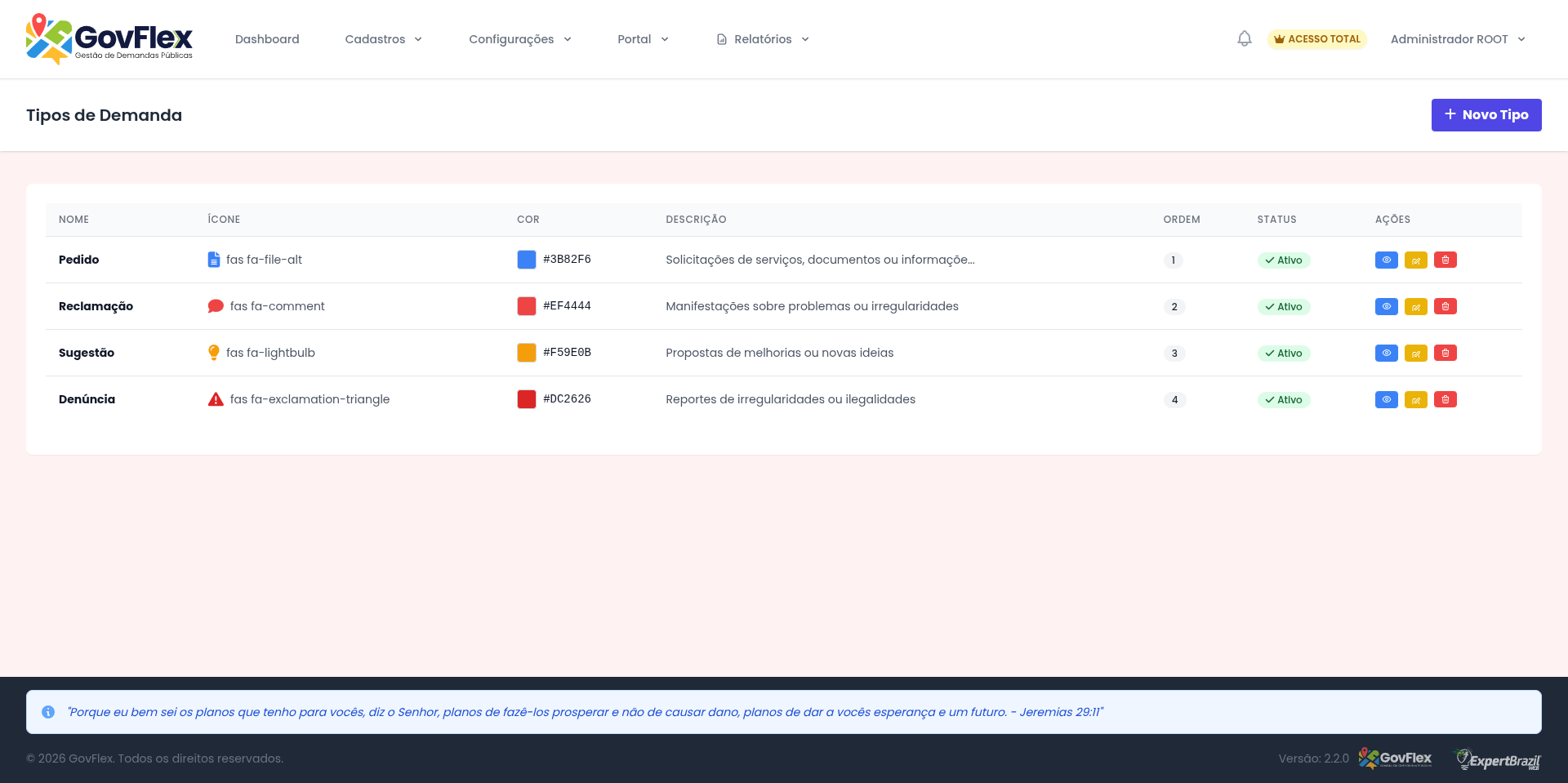Click the info icon beside the verse
Viewport: 1568px width, 783px height.
click(x=48, y=712)
